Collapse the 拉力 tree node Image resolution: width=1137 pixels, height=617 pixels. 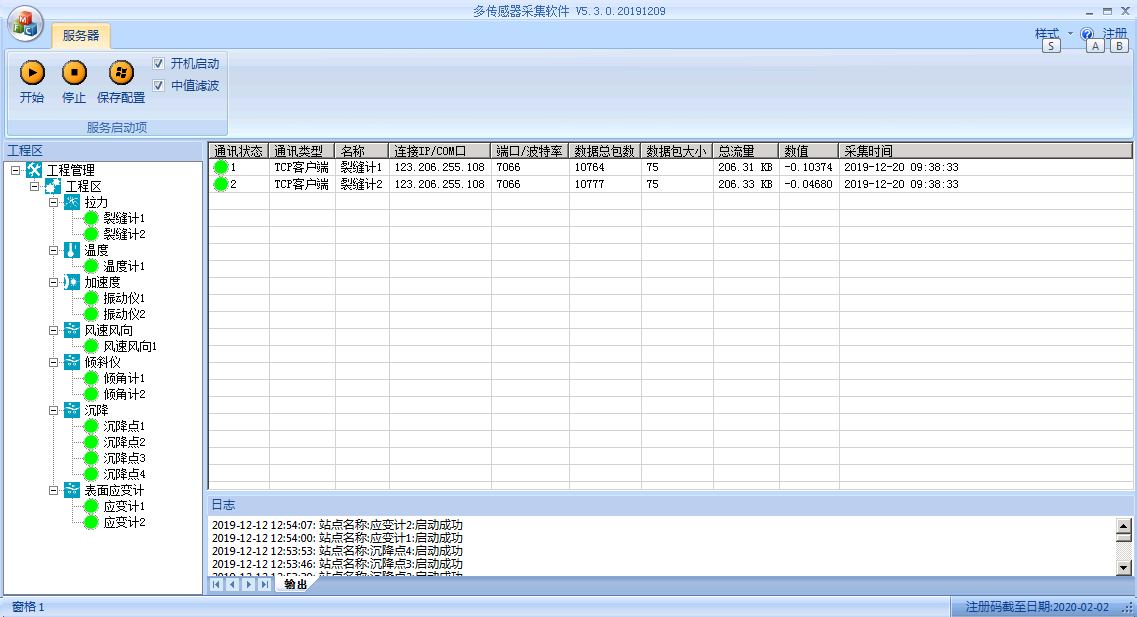click(54, 202)
